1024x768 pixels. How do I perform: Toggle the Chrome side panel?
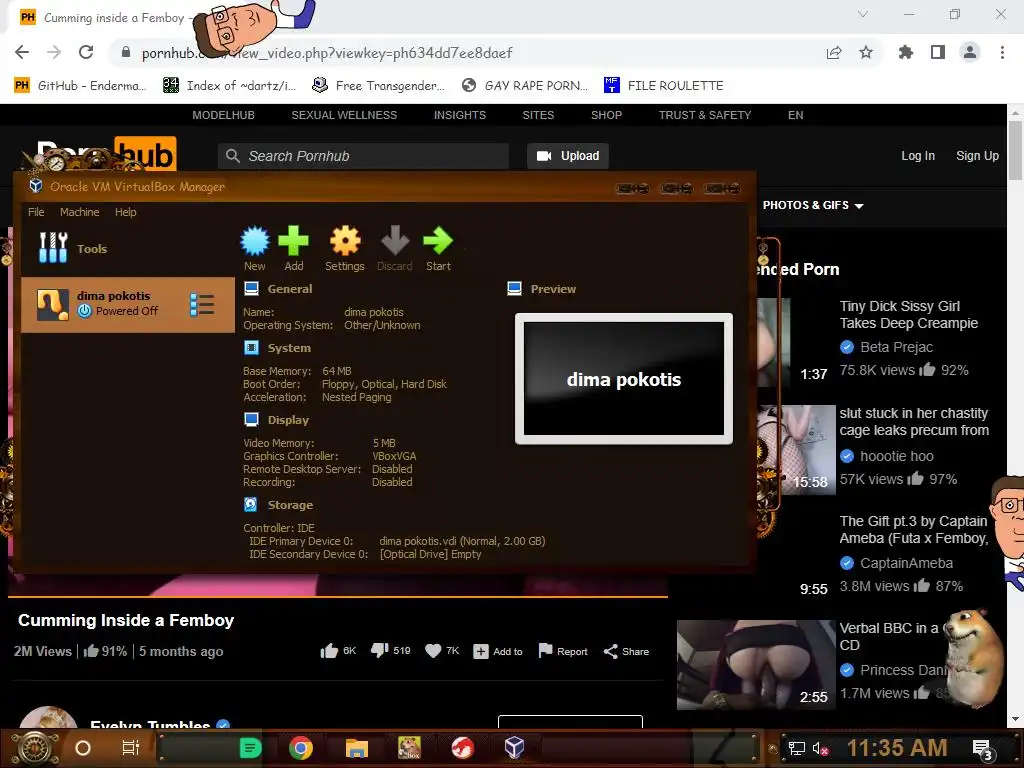pos(938,52)
